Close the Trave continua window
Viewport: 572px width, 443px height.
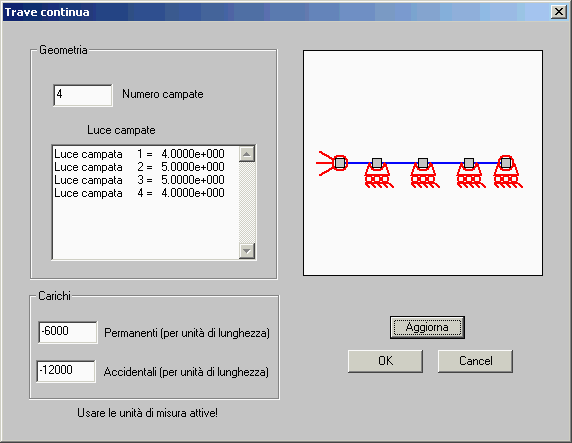559,12
